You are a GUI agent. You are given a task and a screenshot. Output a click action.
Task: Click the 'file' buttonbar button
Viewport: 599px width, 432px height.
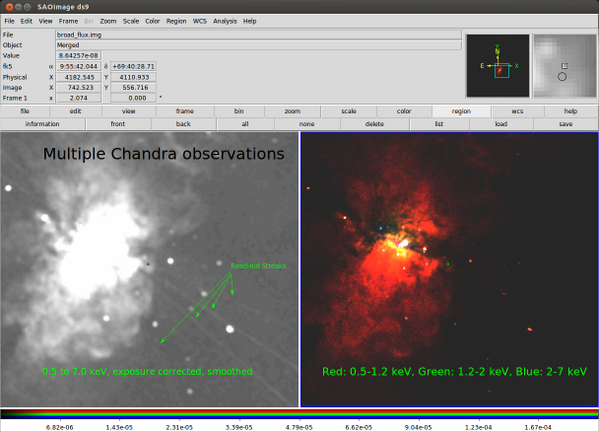point(25,111)
